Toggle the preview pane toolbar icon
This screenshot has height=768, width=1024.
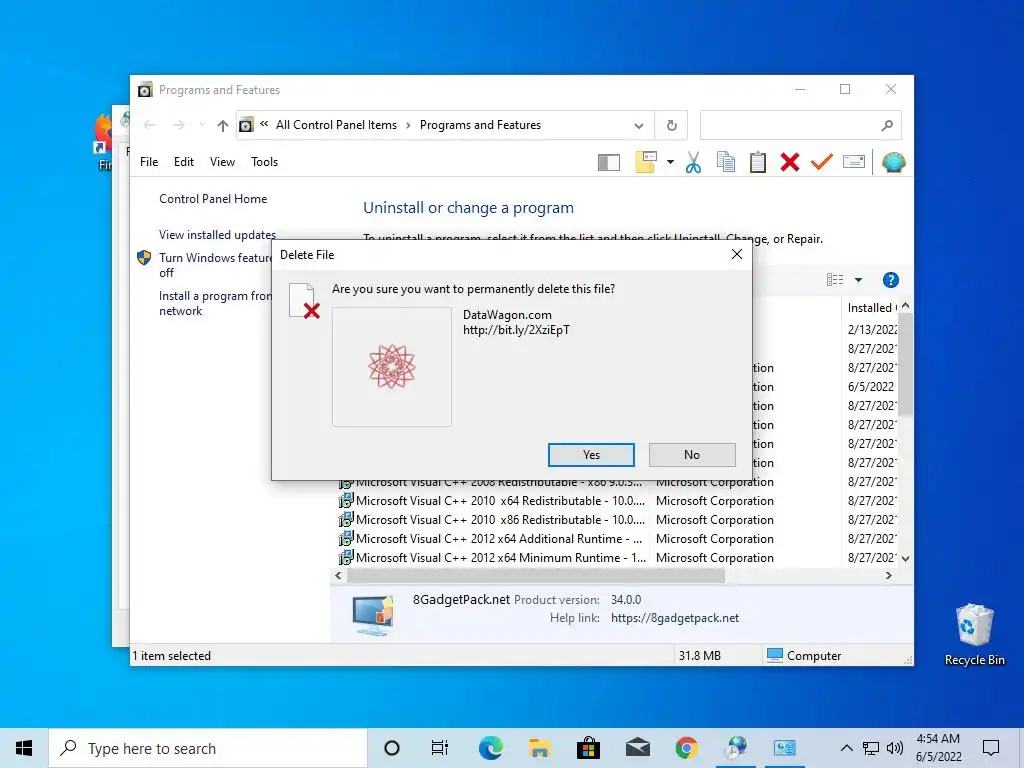click(x=609, y=162)
